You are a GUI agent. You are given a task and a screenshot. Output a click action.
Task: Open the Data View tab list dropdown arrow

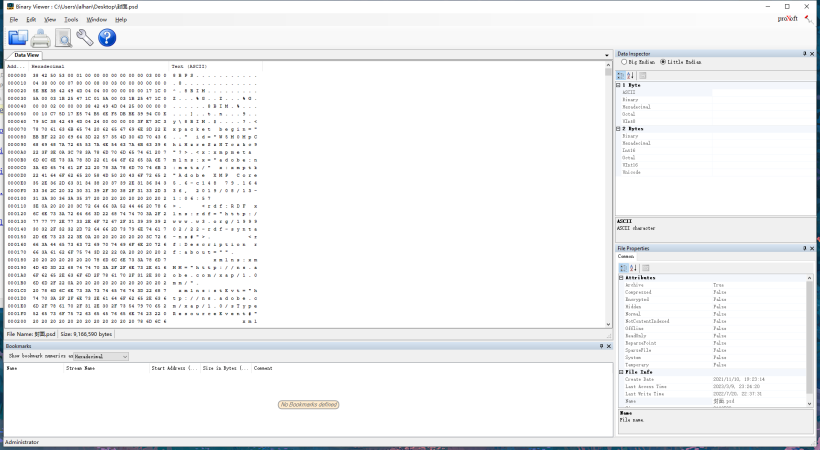pyautogui.click(x=607, y=55)
